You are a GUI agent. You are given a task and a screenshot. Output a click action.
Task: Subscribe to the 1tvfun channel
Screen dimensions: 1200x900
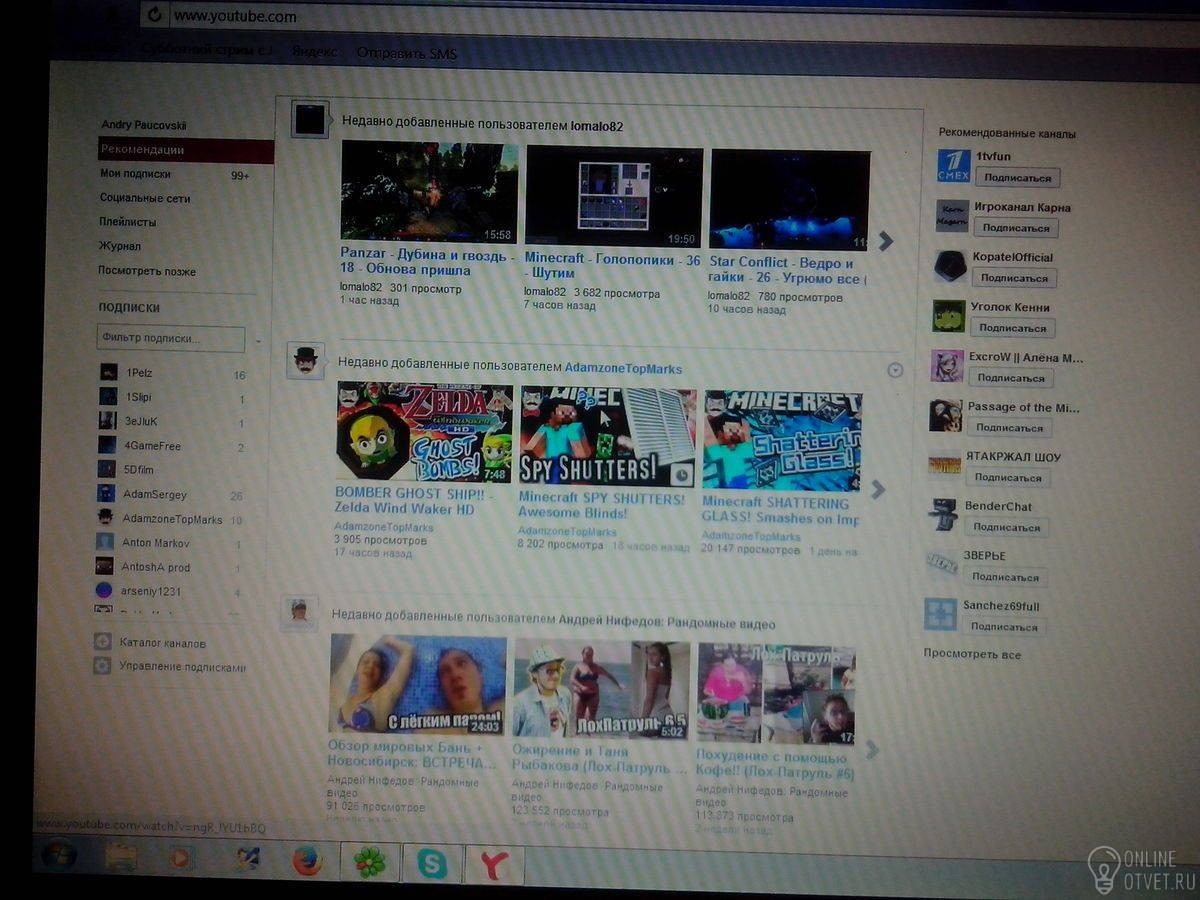click(1017, 178)
